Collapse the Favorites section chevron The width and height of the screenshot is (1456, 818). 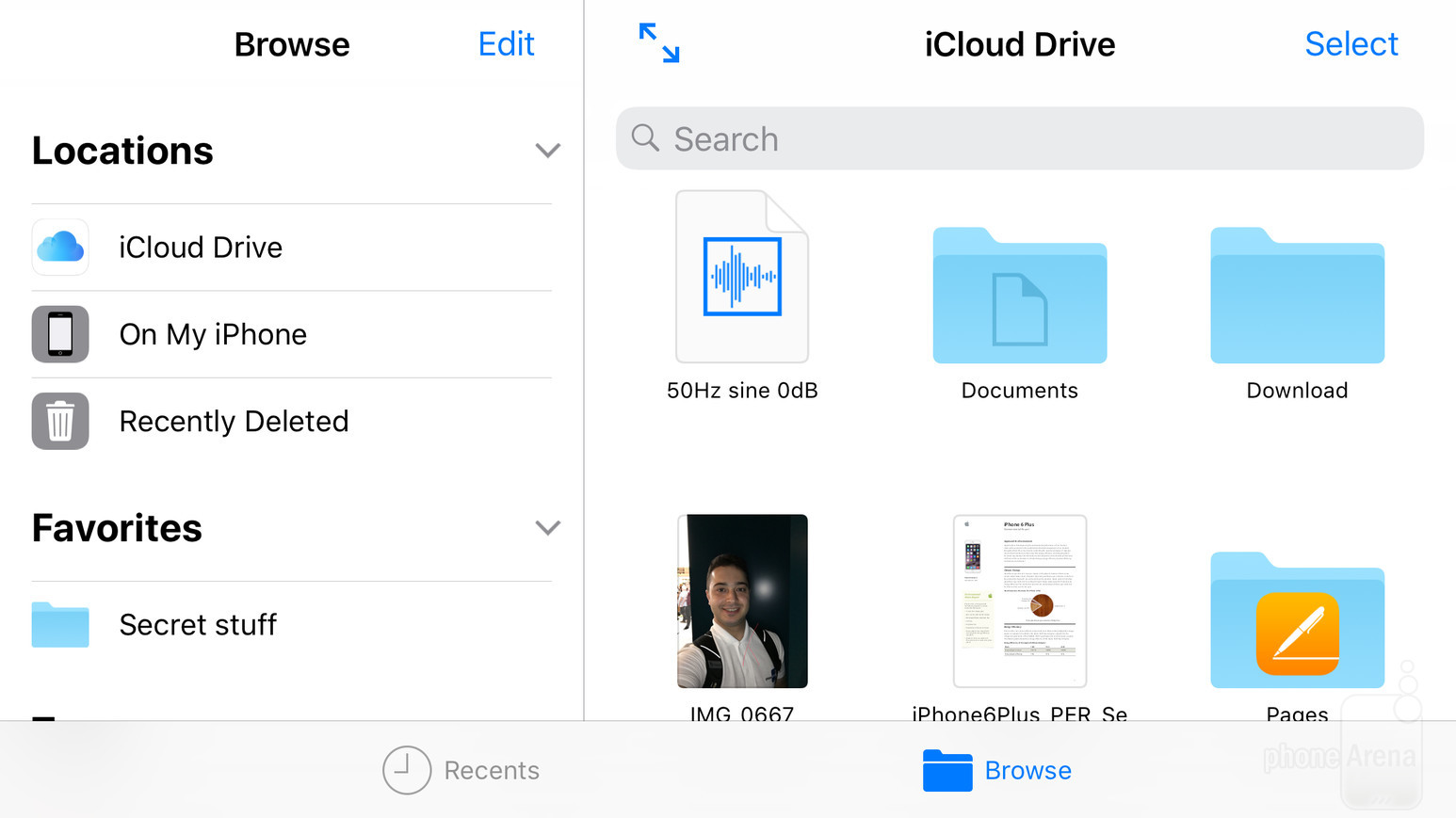547,528
